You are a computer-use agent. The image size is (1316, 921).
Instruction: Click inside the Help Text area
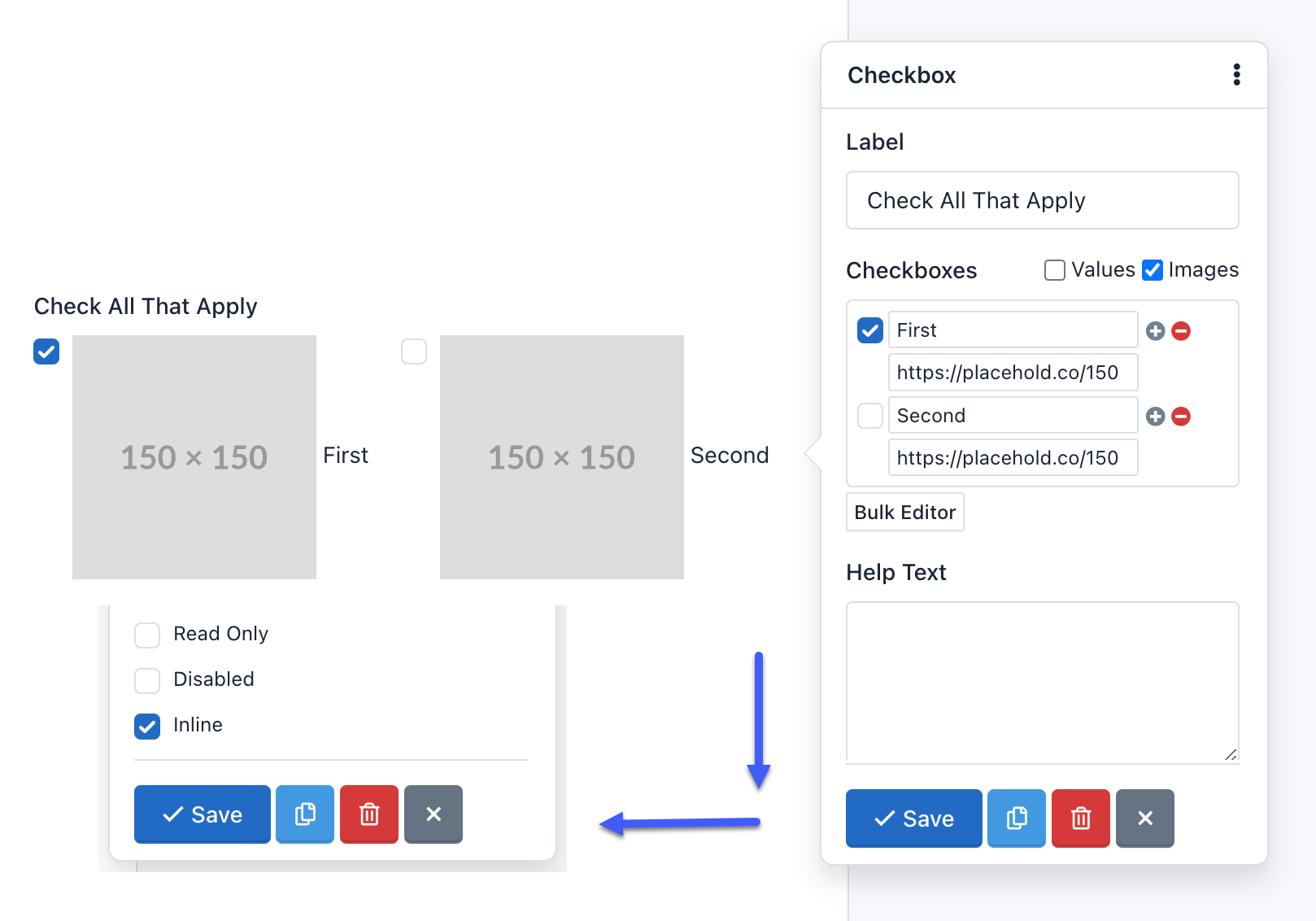click(x=1042, y=682)
